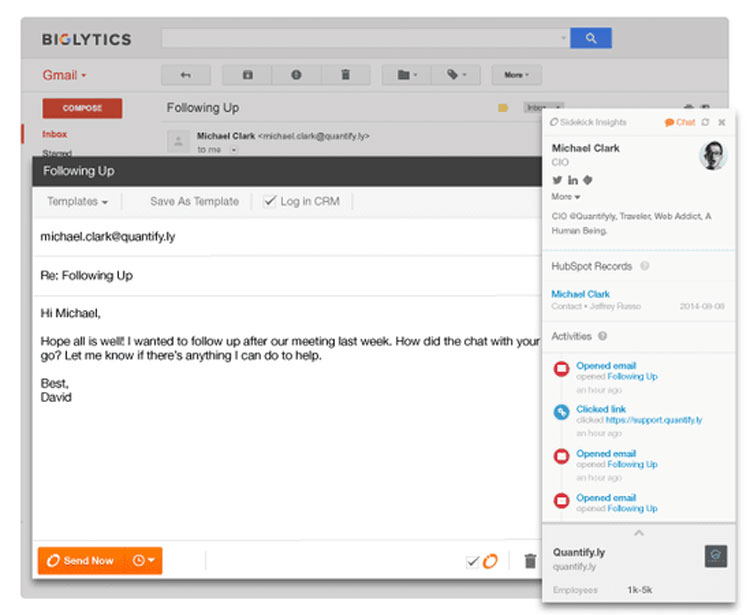Open Michael Clark's LinkedIn profile icon

point(573,180)
